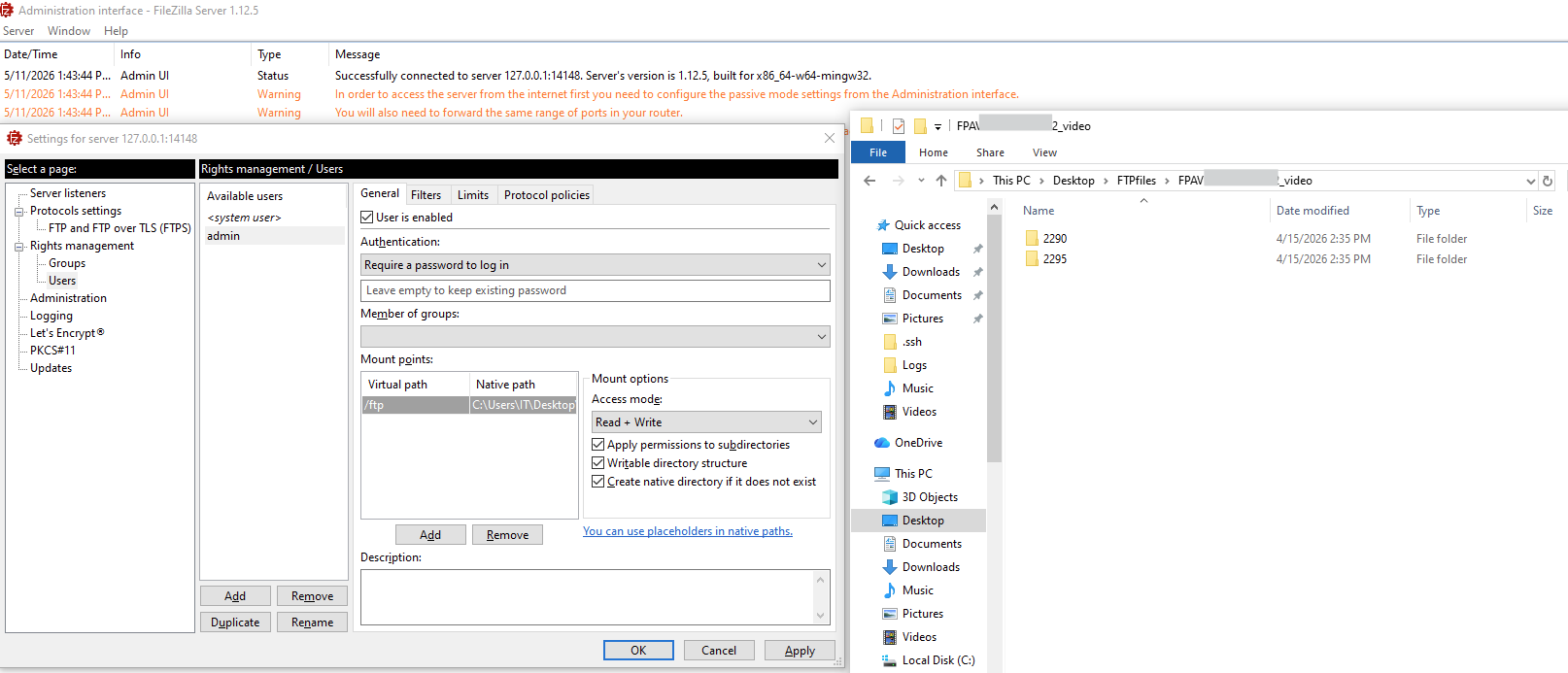Open Videos icon under Quick access
Viewport: 1568px width, 673px height.
(x=889, y=412)
